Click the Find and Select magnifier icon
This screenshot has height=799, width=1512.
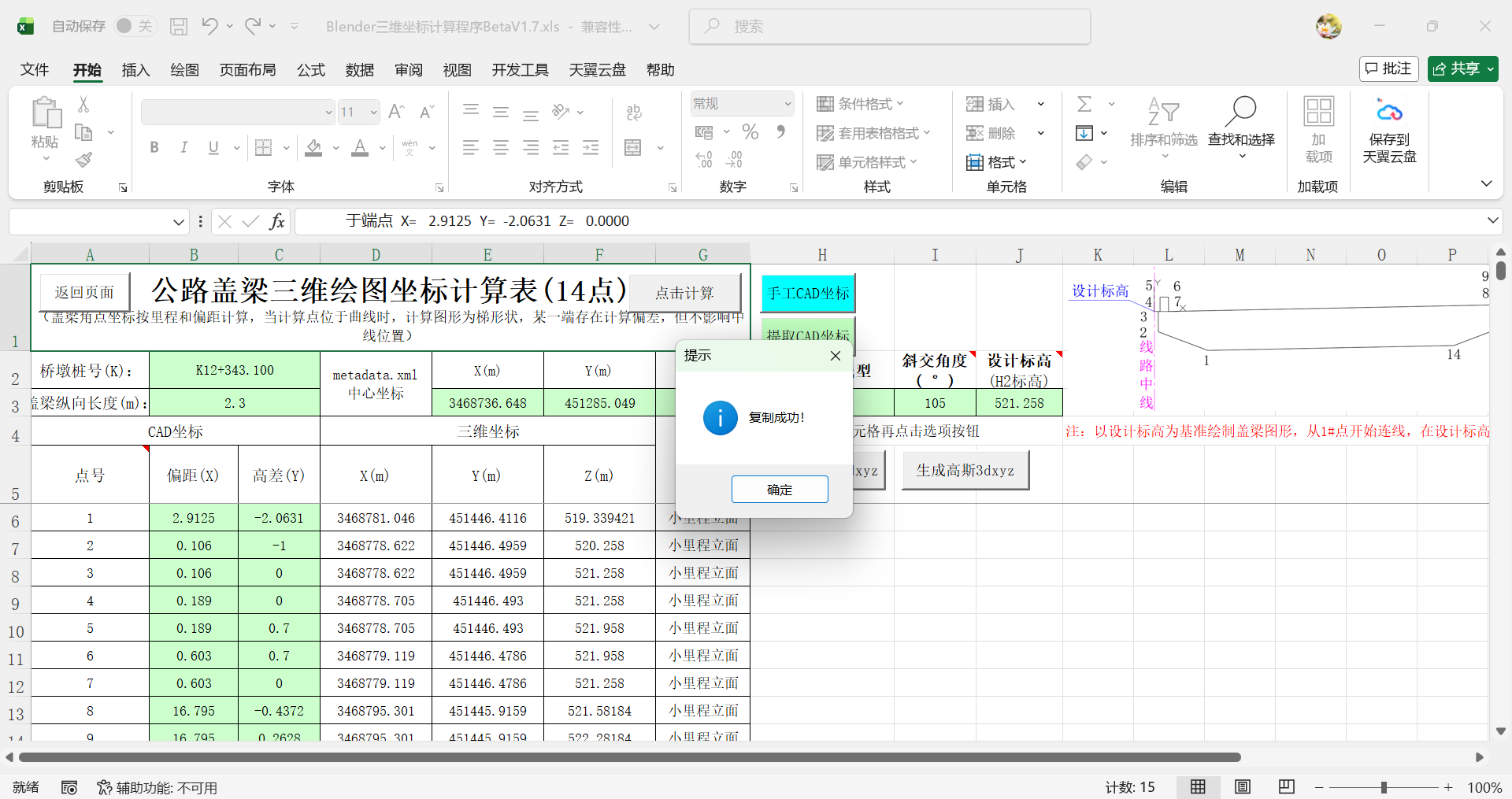(1241, 111)
